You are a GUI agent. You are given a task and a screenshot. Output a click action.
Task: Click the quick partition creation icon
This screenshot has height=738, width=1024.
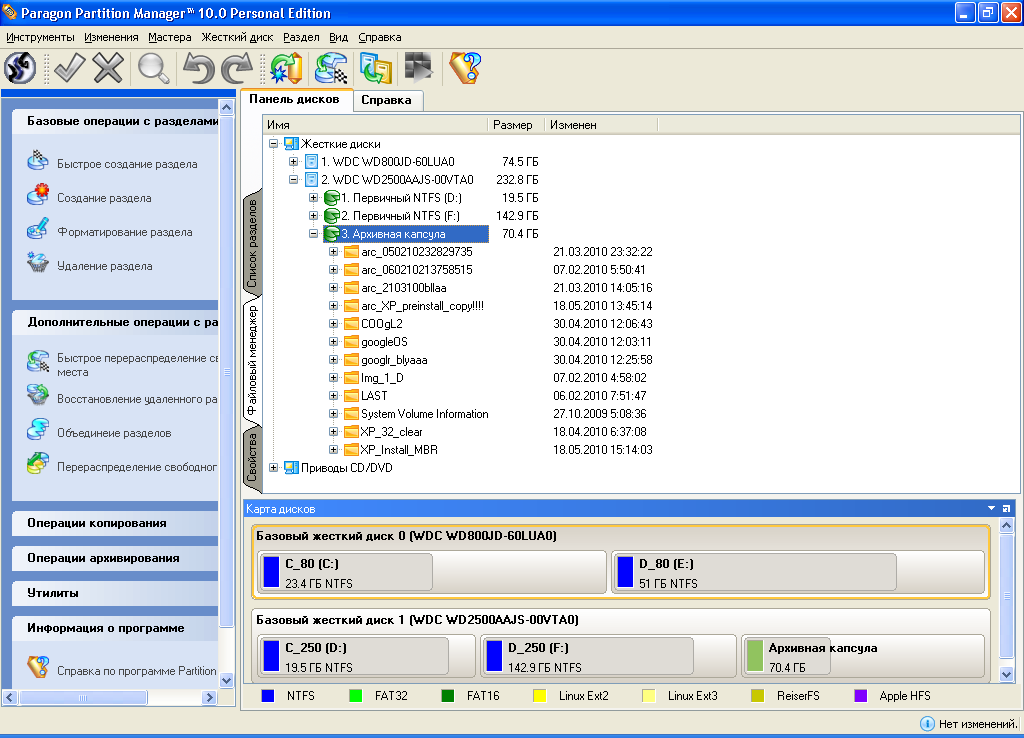(38, 163)
